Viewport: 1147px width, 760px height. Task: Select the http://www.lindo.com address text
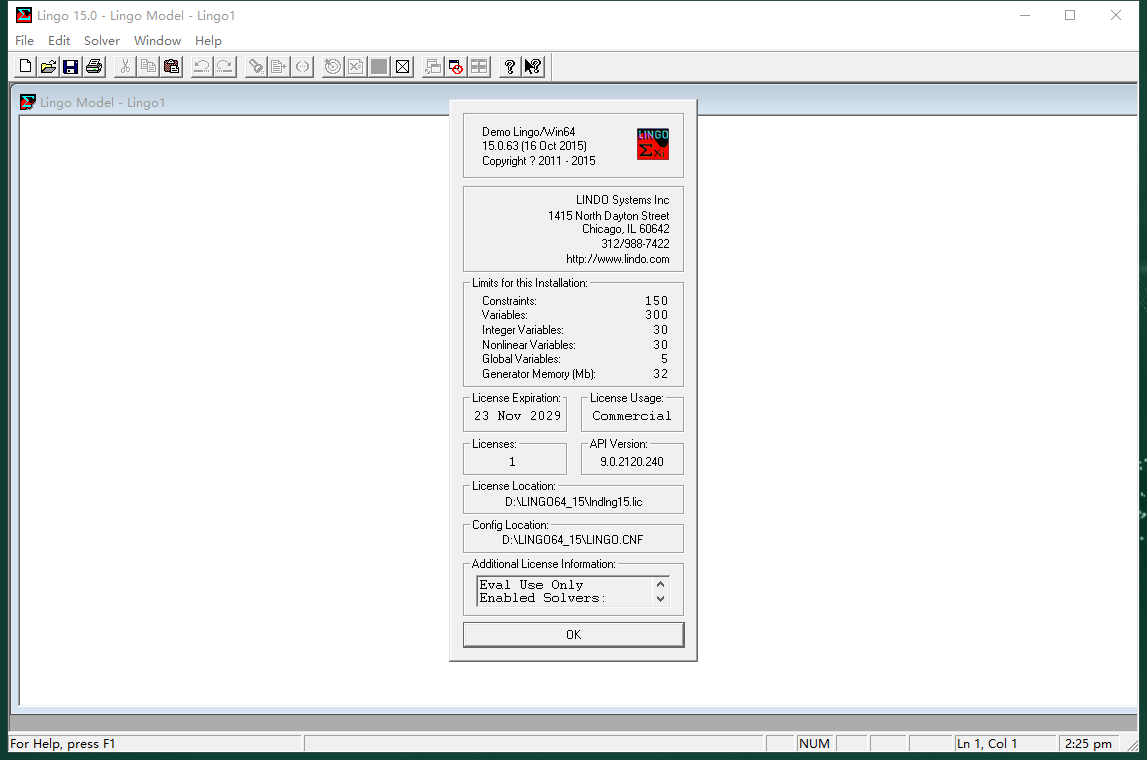pos(617,259)
